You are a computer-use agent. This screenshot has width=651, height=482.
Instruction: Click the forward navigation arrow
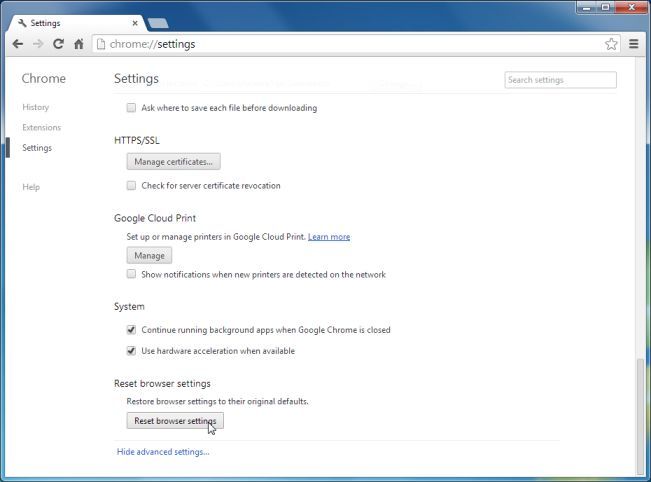point(38,44)
